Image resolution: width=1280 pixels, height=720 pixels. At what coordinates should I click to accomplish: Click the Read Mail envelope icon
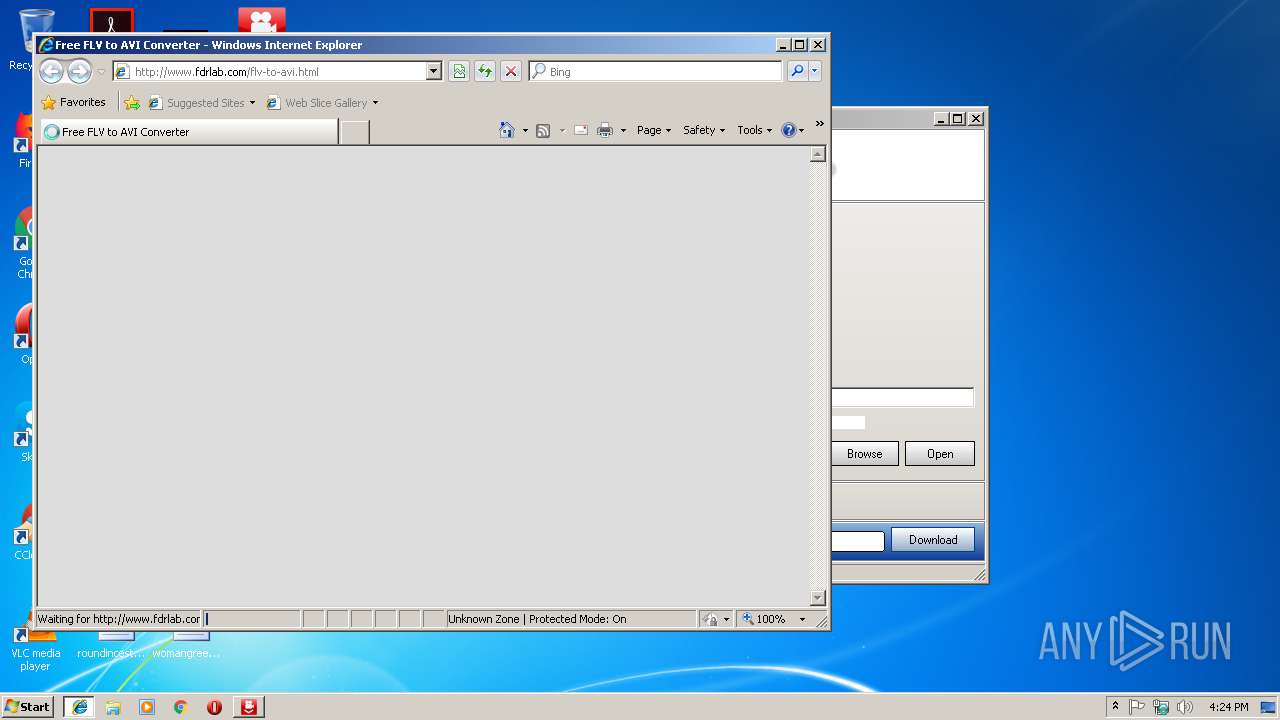(x=580, y=130)
